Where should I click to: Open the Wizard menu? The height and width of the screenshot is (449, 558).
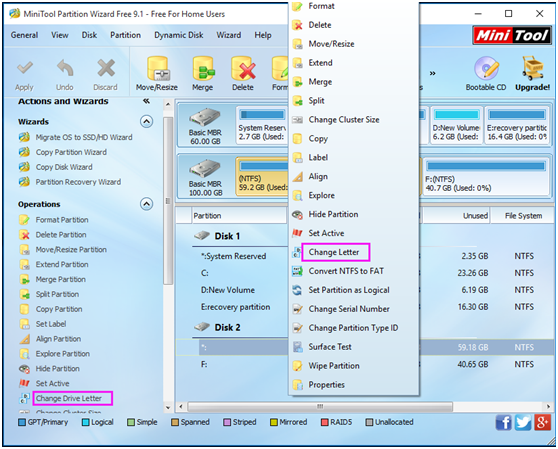point(228,35)
